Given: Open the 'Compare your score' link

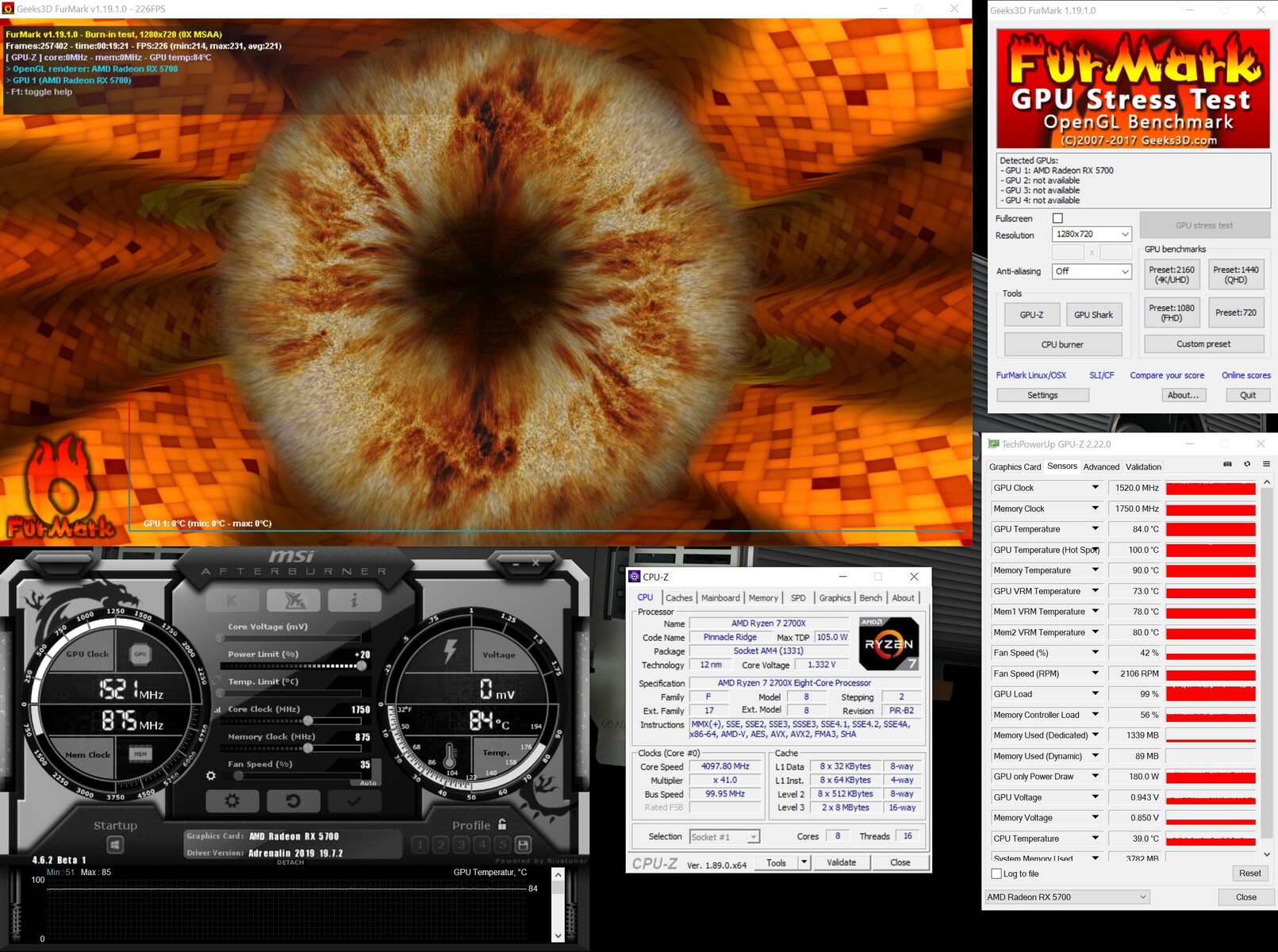Looking at the screenshot, I should point(1166,375).
